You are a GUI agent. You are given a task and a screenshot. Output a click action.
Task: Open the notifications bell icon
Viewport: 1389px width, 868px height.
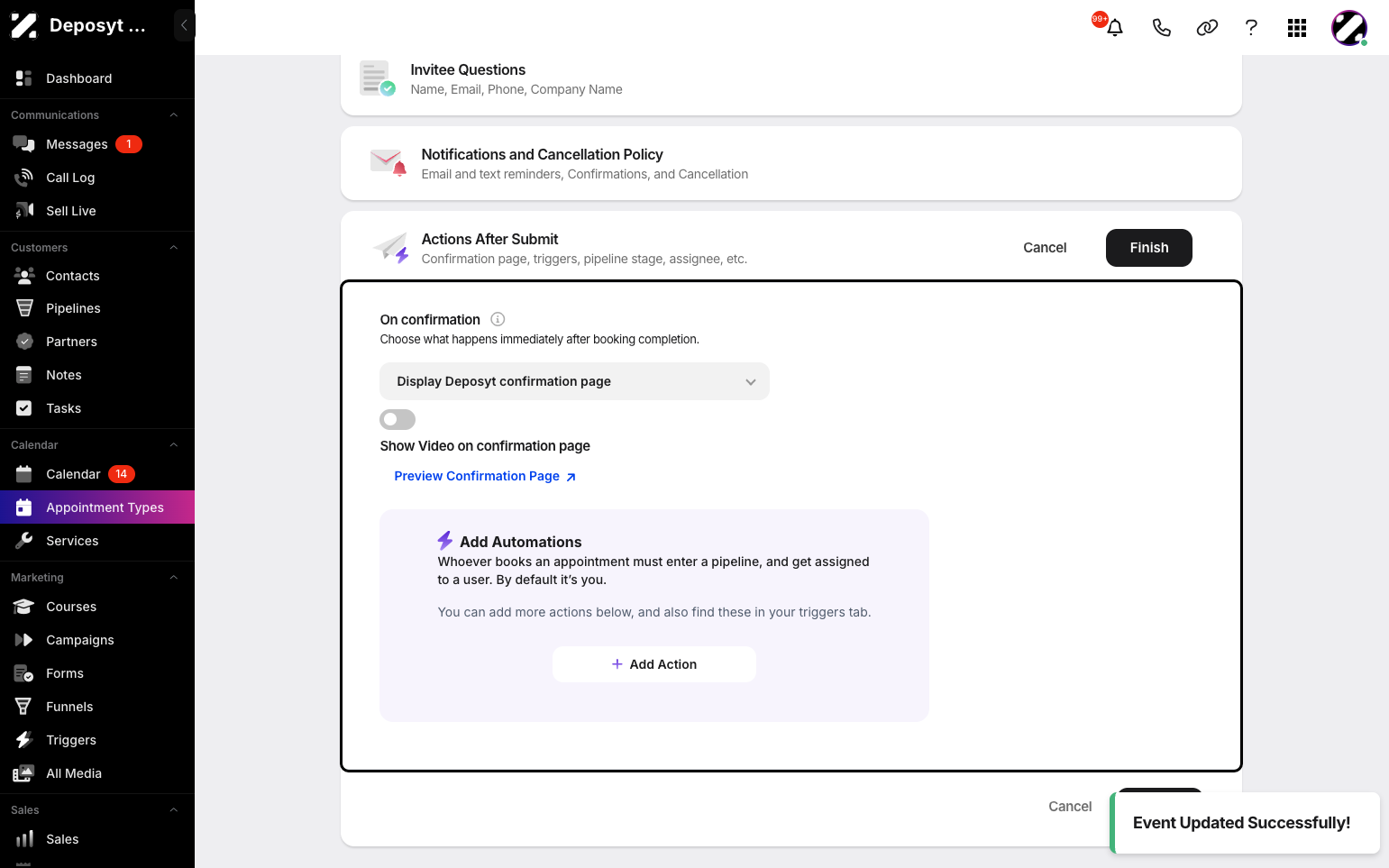pos(1115,27)
